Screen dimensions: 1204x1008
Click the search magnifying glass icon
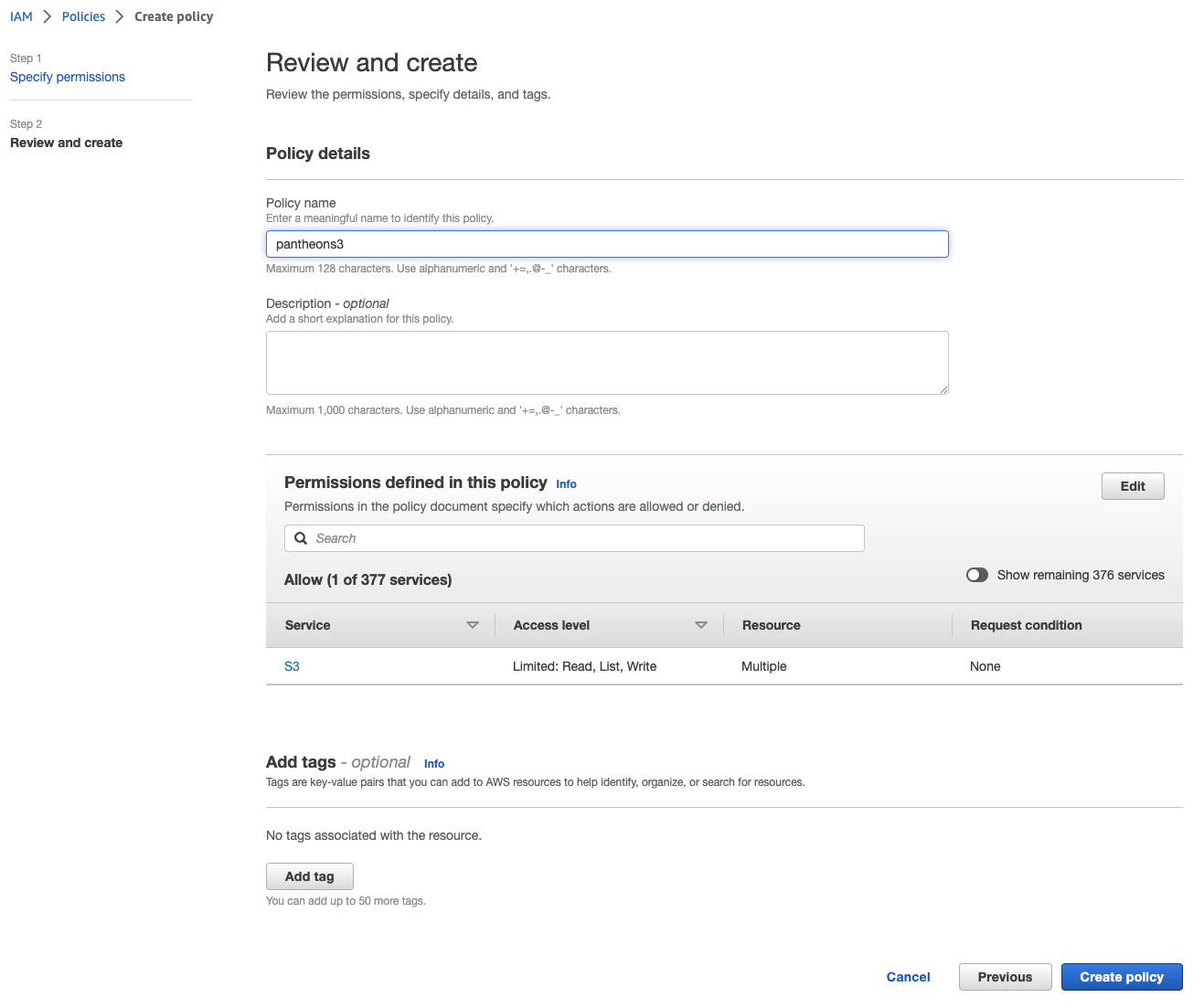tap(302, 538)
